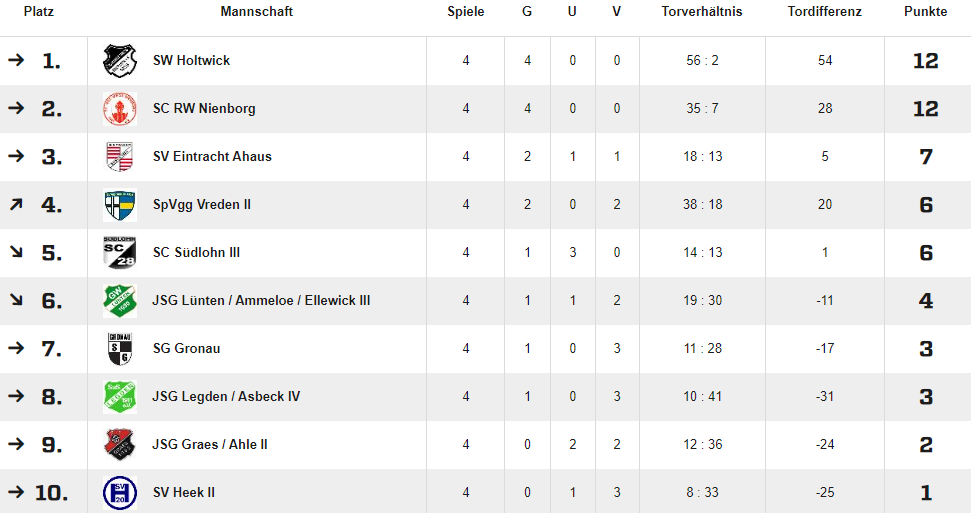Open JSG Lünten / Ammeloe / Ellewick III
The width and height of the screenshot is (971, 513).
(x=261, y=301)
